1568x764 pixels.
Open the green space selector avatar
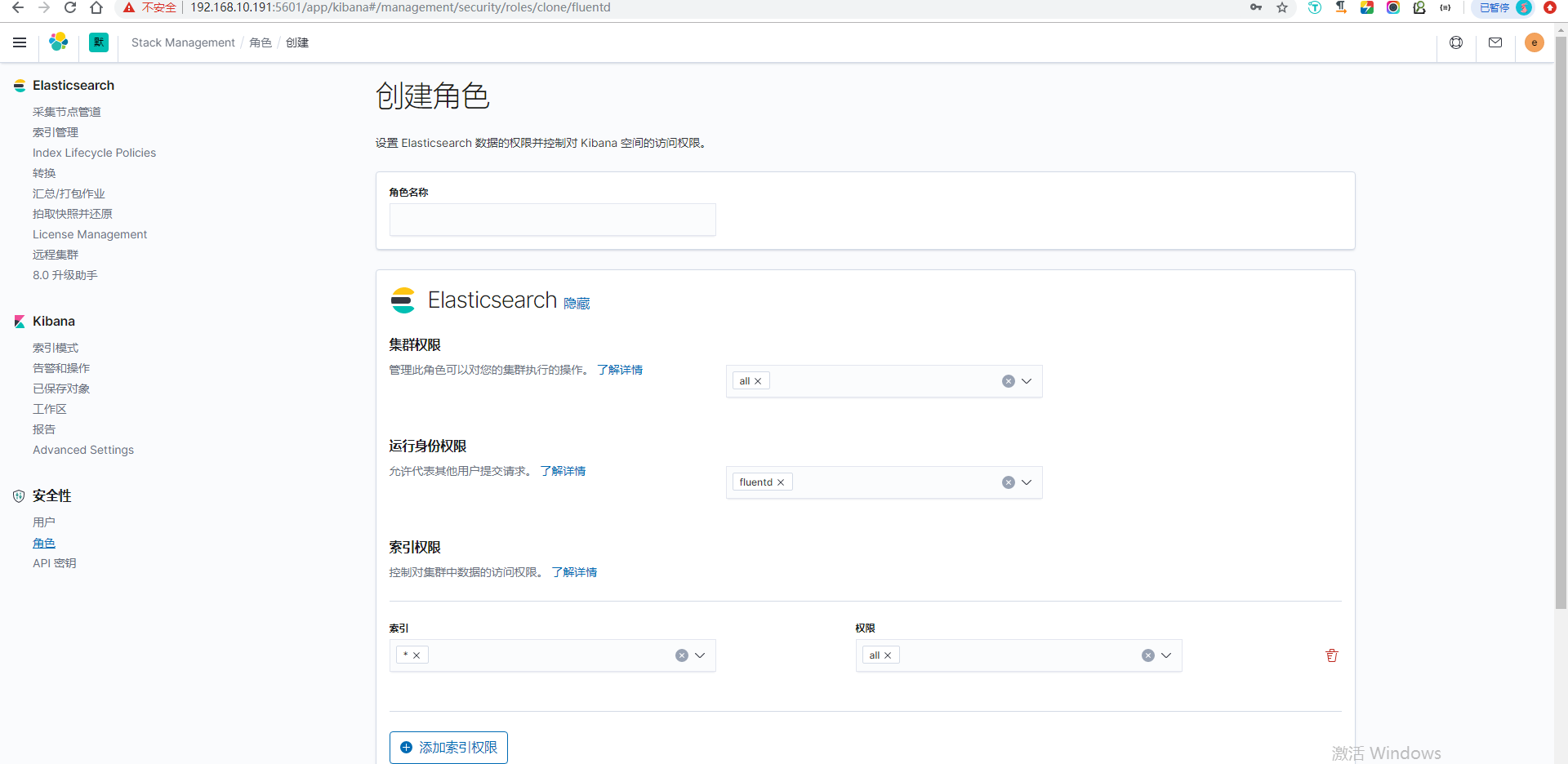(99, 42)
